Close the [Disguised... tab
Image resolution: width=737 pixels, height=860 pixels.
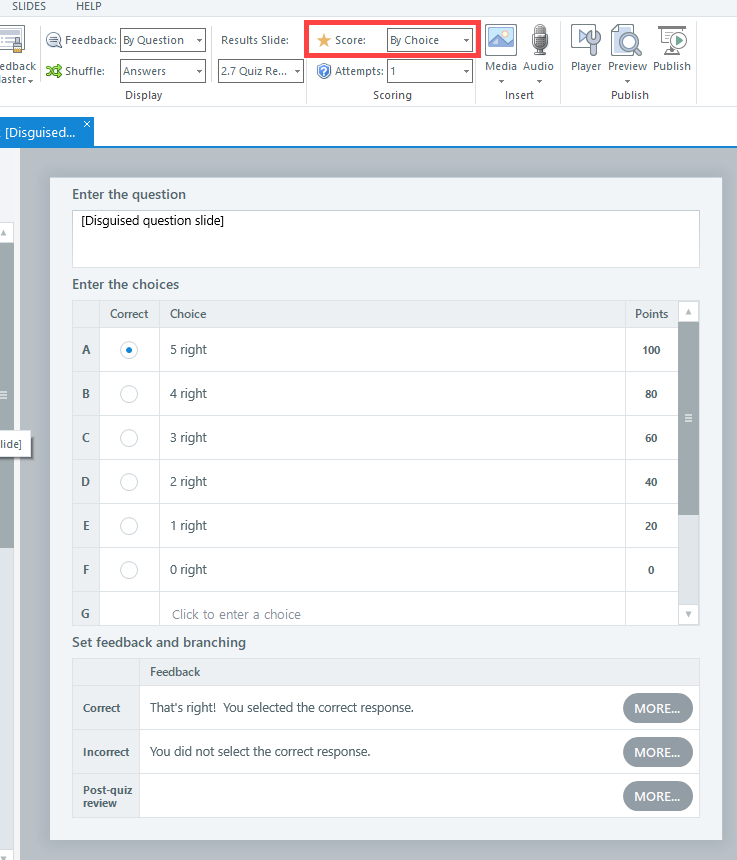(x=87, y=124)
